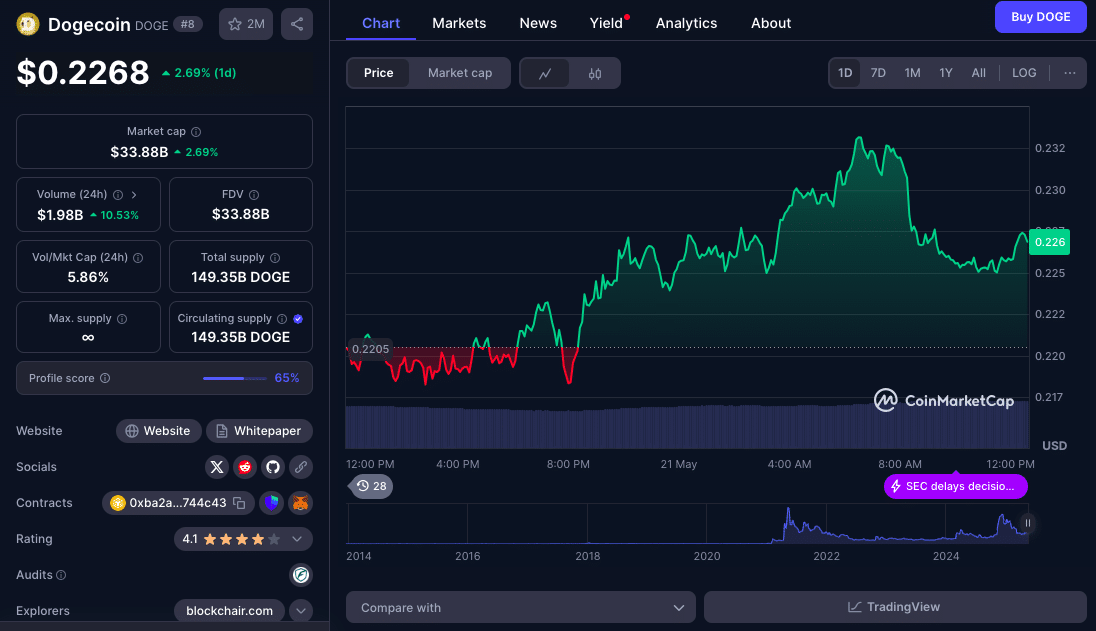Show Circulating supply info icon
The image size is (1096, 631).
[282, 319]
